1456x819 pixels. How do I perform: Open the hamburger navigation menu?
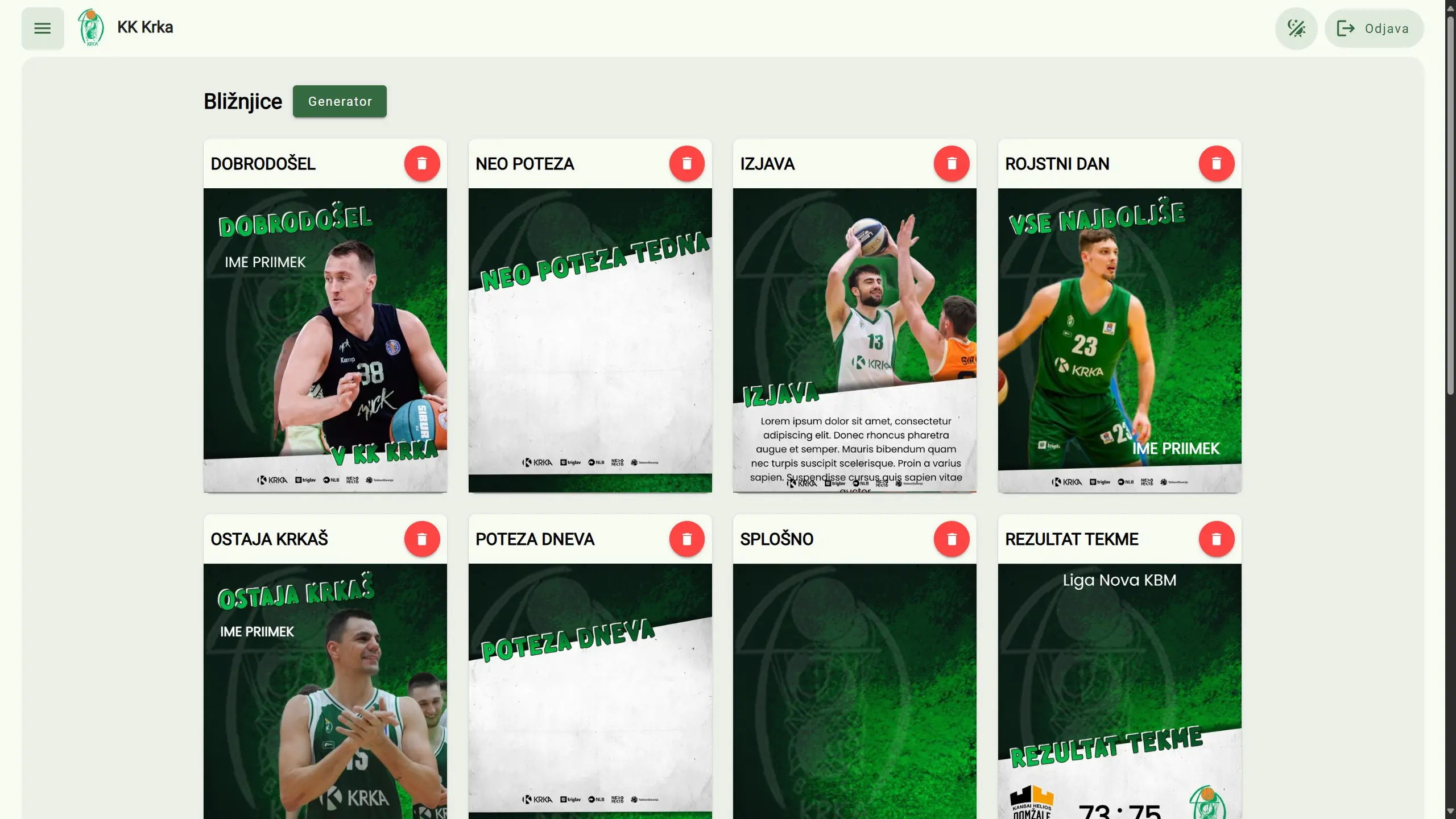pos(42,28)
